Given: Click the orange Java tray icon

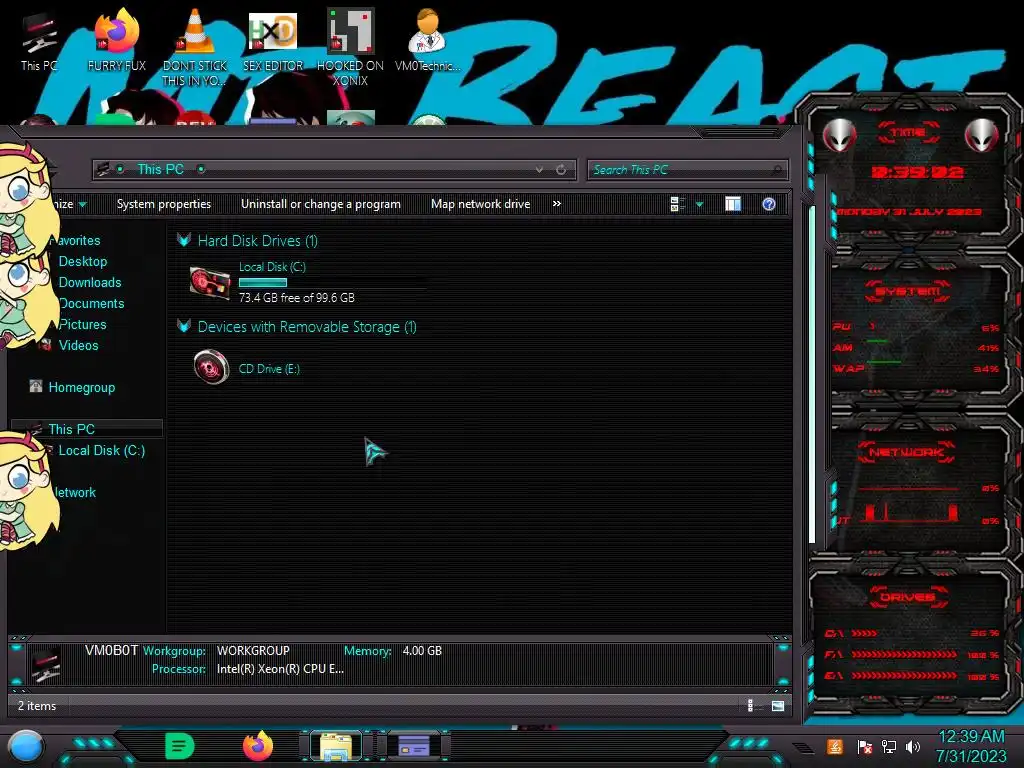Looking at the screenshot, I should (835, 746).
